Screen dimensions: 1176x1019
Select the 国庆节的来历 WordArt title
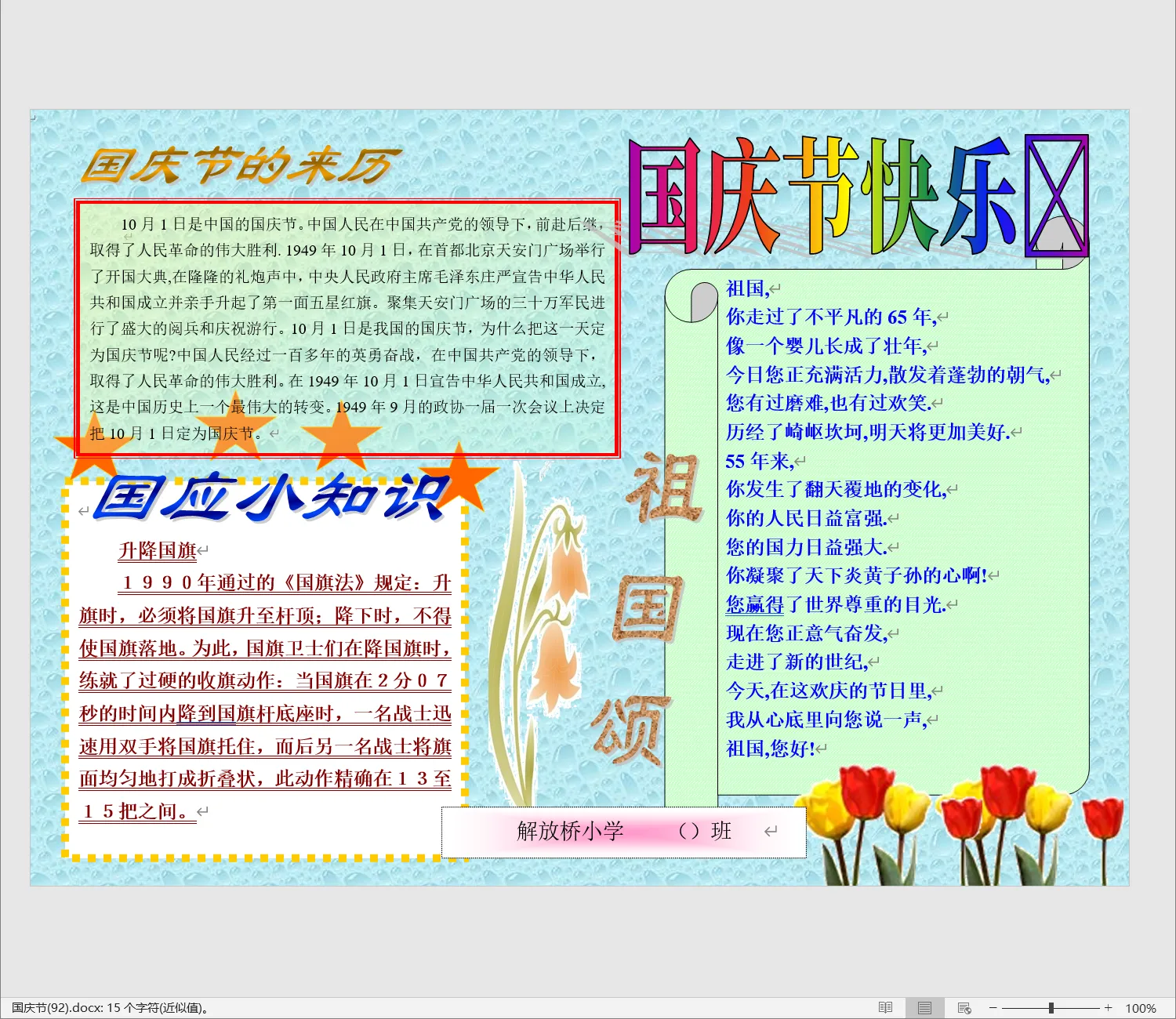click(x=241, y=166)
